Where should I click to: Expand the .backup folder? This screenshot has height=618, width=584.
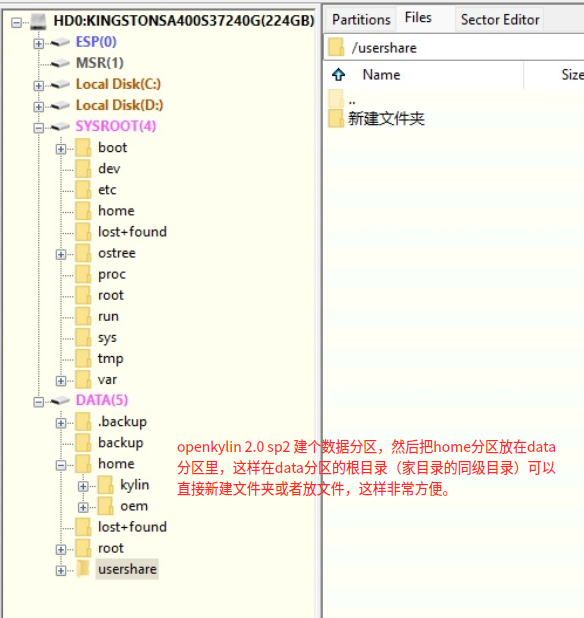click(x=61, y=423)
